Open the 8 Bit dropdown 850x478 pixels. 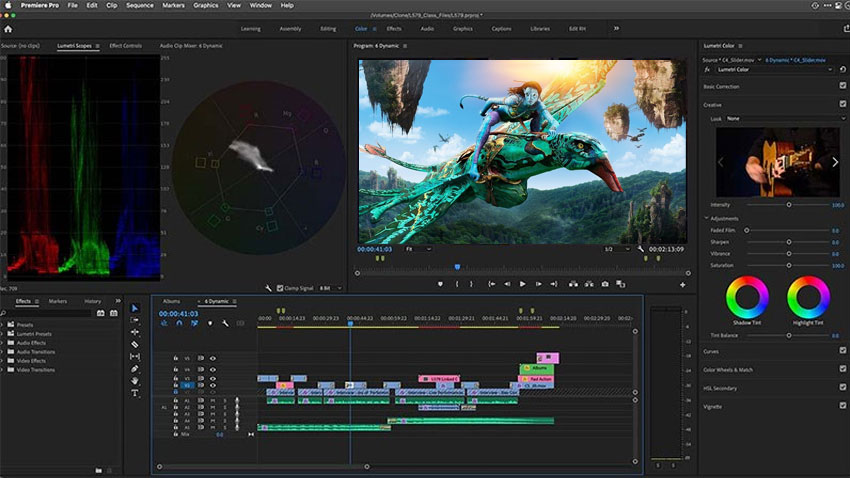click(330, 288)
